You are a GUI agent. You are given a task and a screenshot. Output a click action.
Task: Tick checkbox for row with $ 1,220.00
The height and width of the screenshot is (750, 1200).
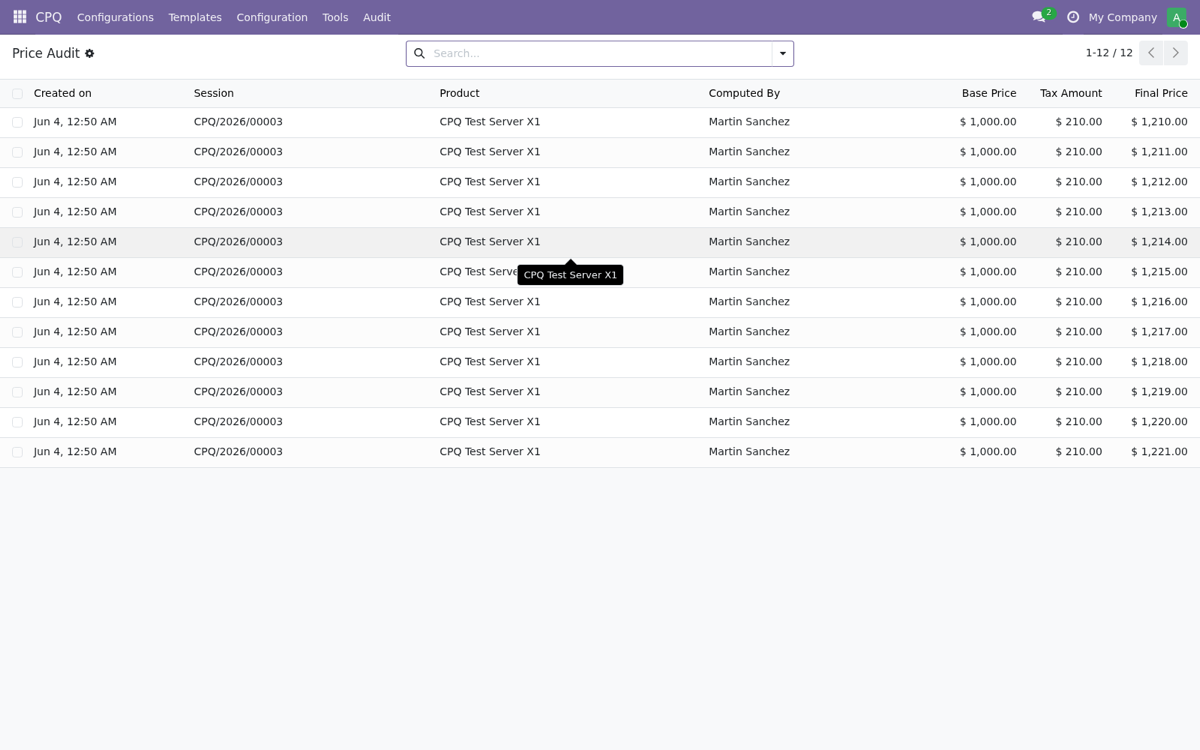click(17, 422)
